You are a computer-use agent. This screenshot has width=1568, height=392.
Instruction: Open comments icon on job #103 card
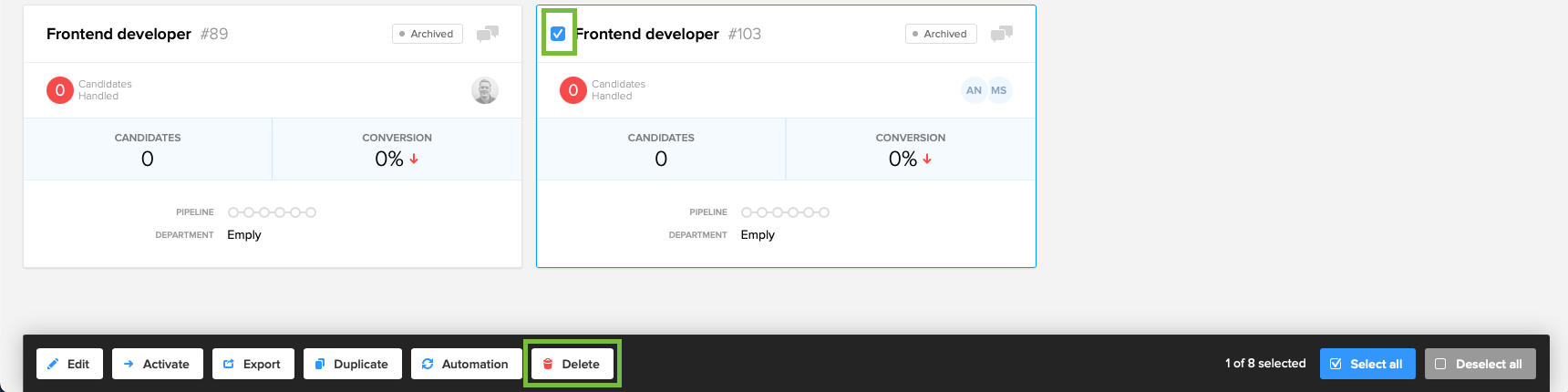tap(1002, 34)
